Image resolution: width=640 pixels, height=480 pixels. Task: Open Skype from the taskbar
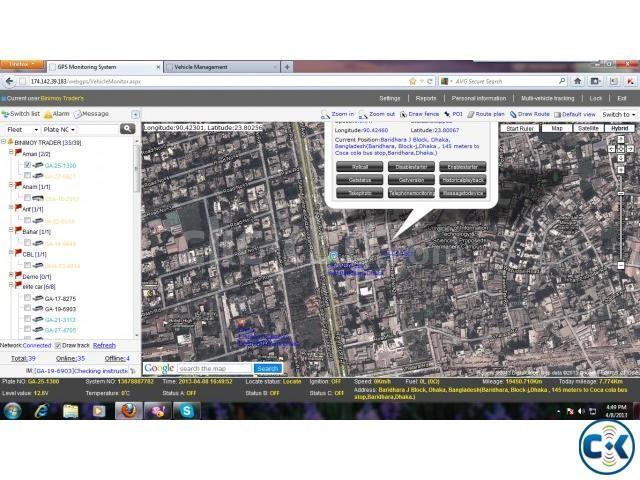(x=185, y=410)
